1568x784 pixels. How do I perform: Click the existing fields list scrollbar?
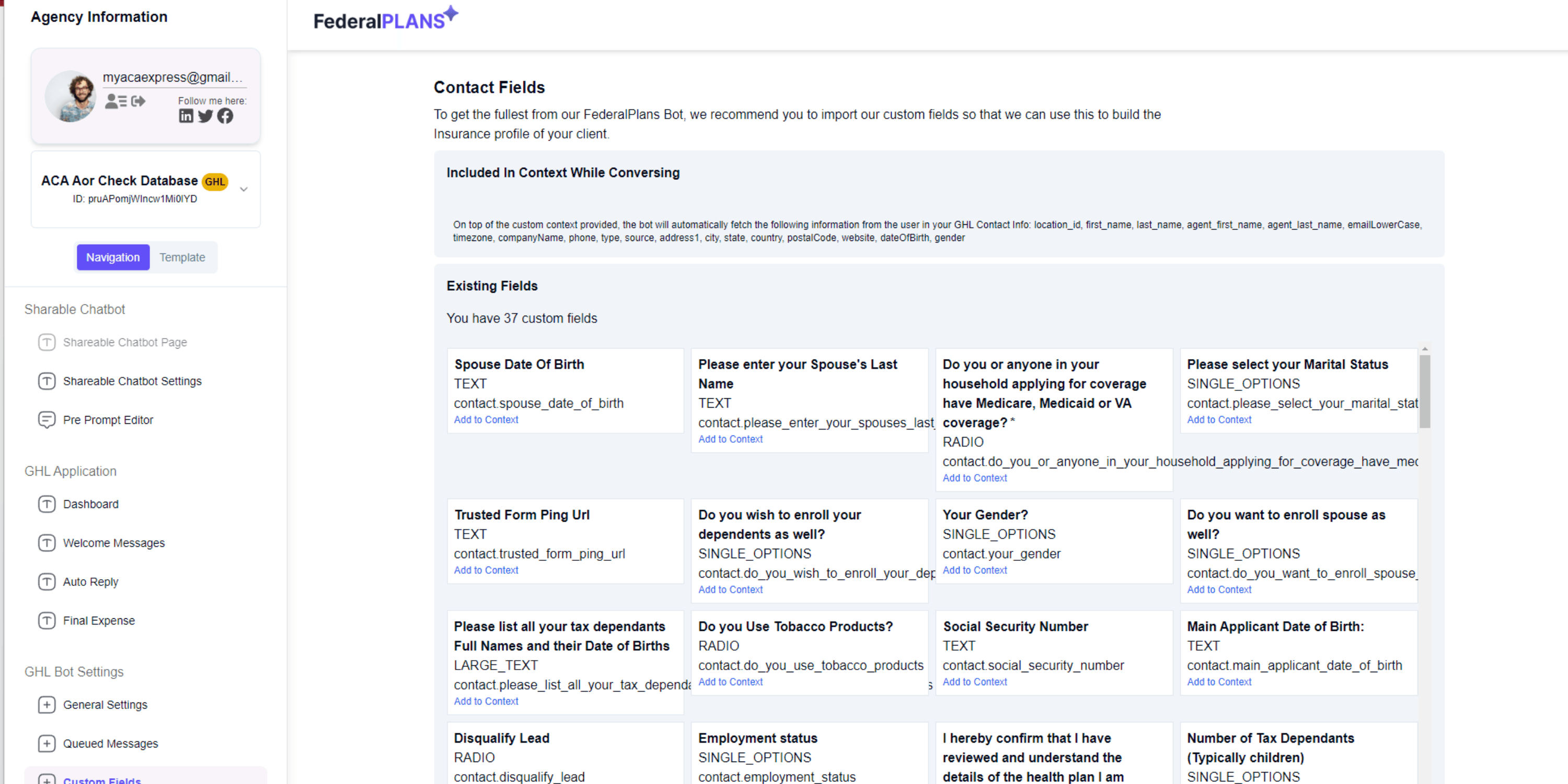1424,391
